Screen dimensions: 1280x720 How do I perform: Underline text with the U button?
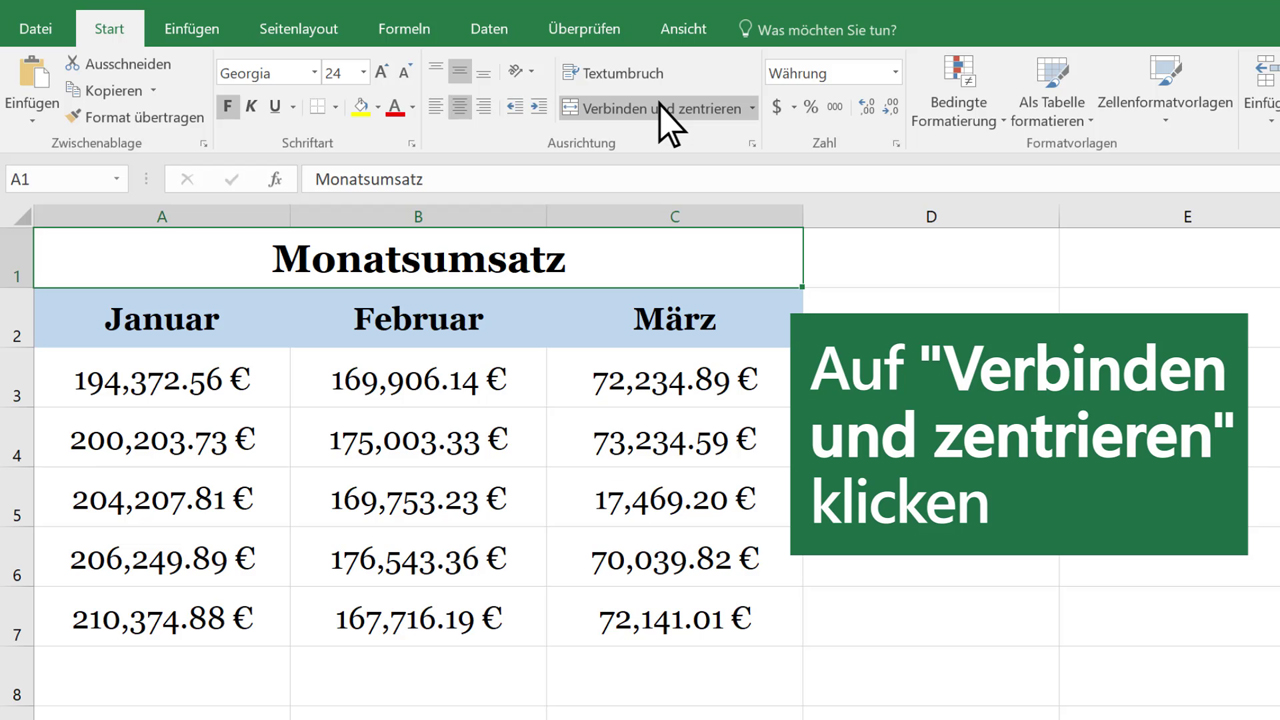pyautogui.click(x=273, y=106)
